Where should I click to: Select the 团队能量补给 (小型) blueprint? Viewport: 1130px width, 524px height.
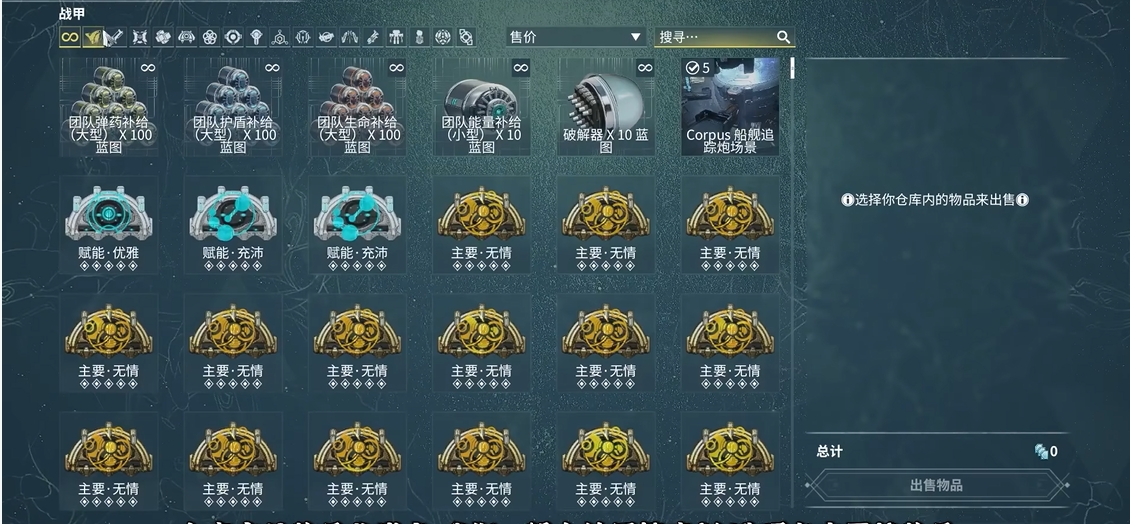pyautogui.click(x=481, y=107)
